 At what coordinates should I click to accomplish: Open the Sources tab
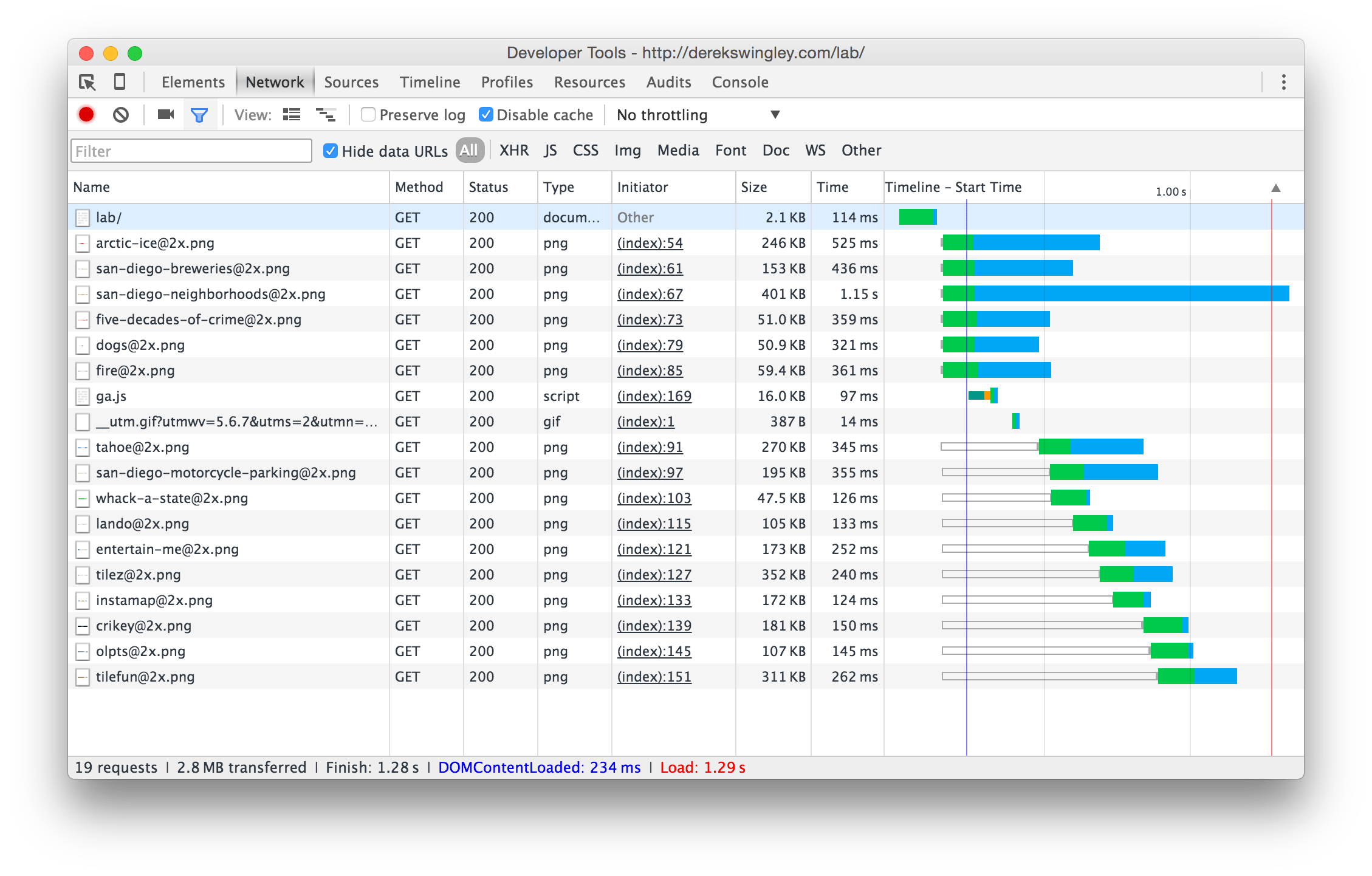click(351, 82)
